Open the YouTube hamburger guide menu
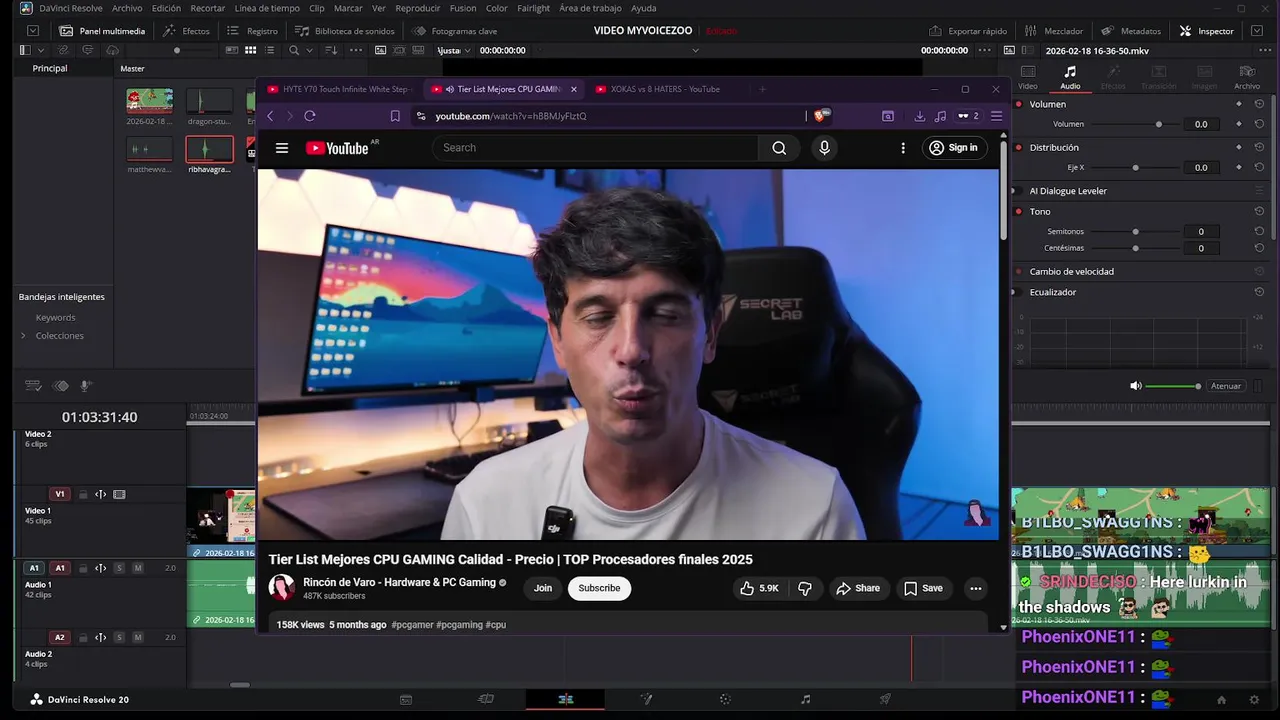 (x=282, y=148)
